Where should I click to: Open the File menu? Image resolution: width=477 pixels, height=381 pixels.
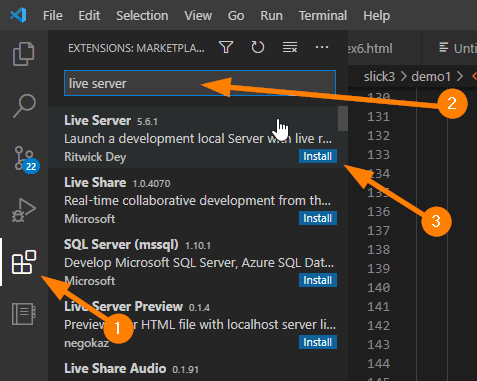(x=53, y=16)
